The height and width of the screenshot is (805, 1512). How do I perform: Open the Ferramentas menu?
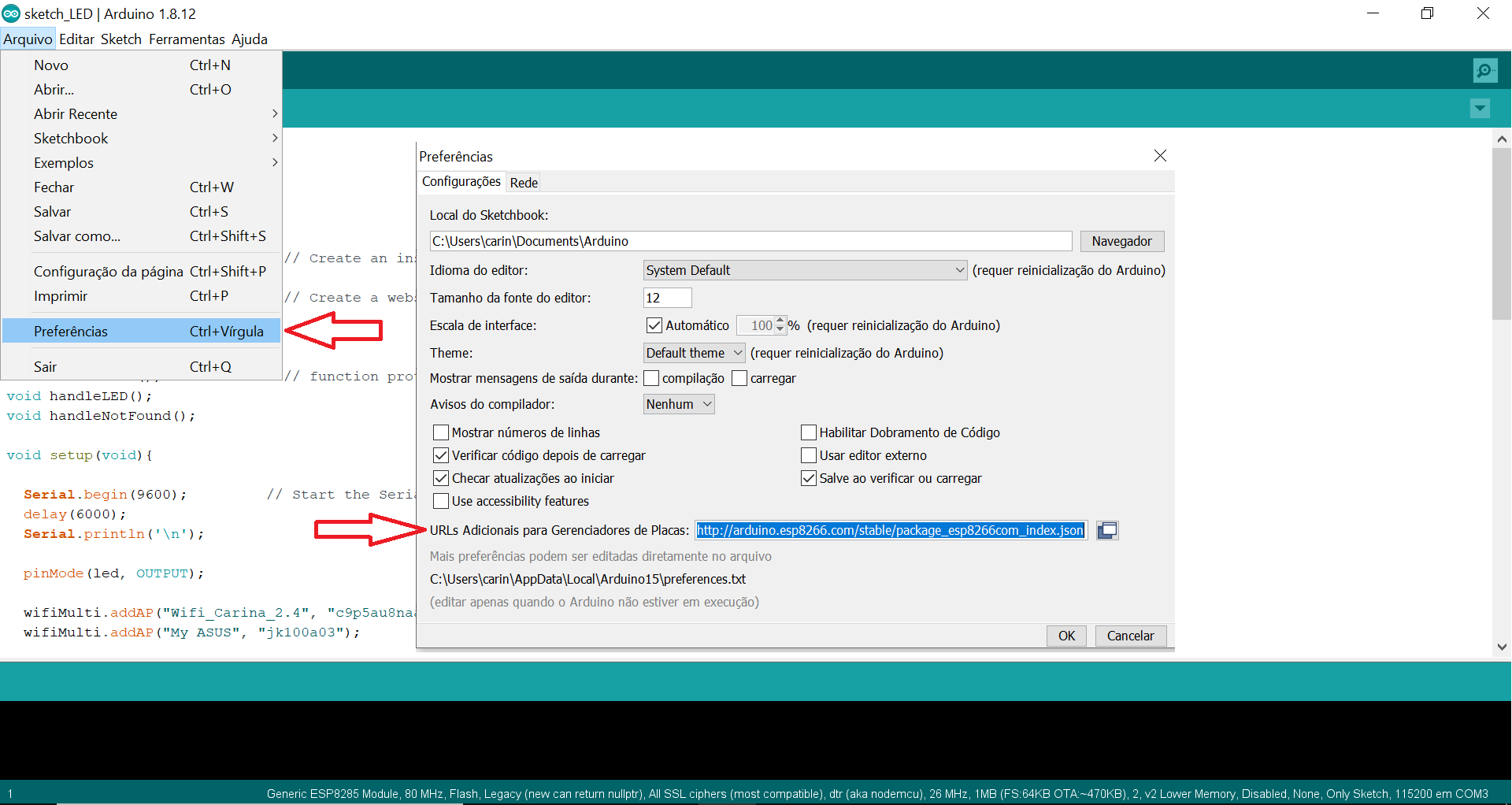coord(187,39)
